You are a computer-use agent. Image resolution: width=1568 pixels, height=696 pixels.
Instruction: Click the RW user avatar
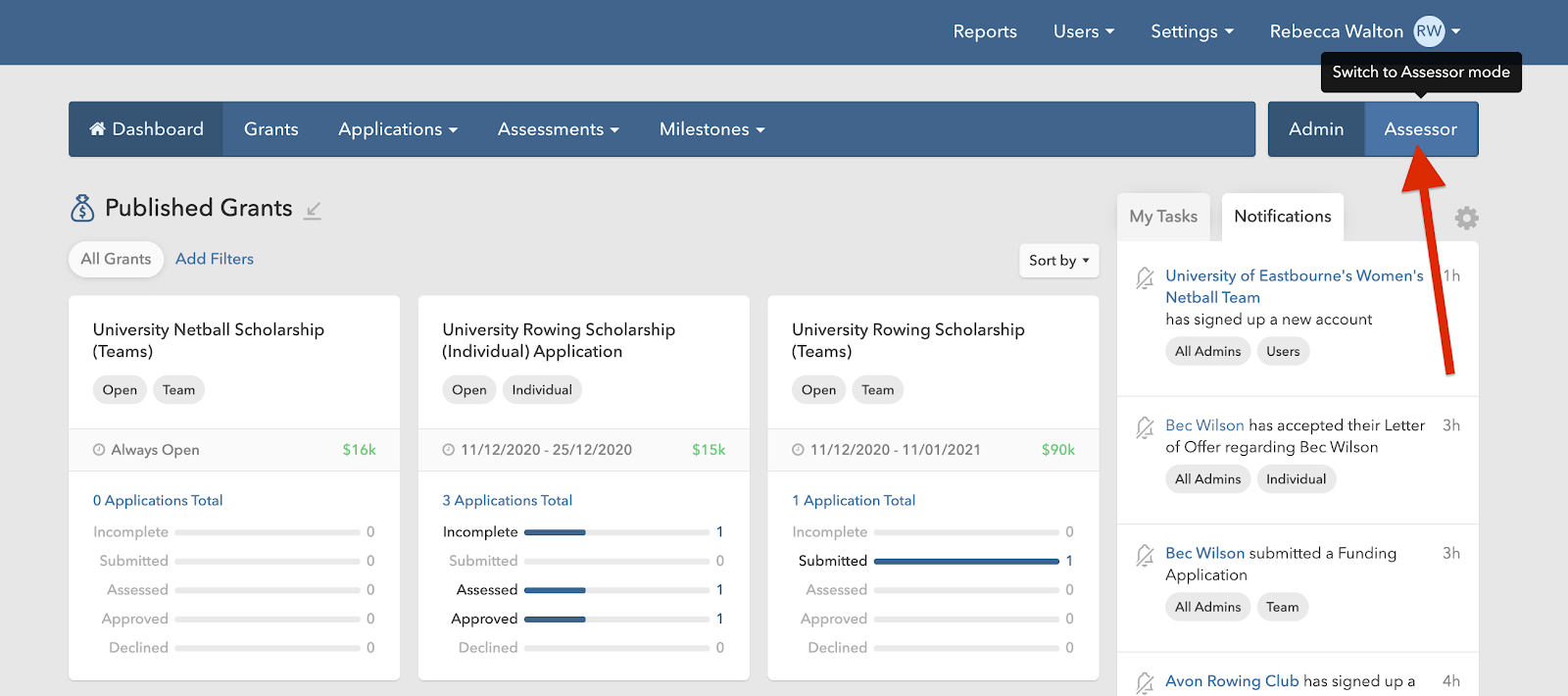point(1429,31)
